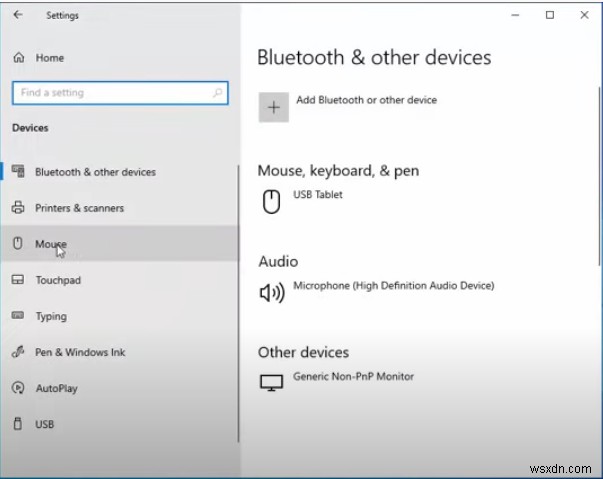Click the sidebar vertical scrollbar
603x479 pixels.
[238, 300]
